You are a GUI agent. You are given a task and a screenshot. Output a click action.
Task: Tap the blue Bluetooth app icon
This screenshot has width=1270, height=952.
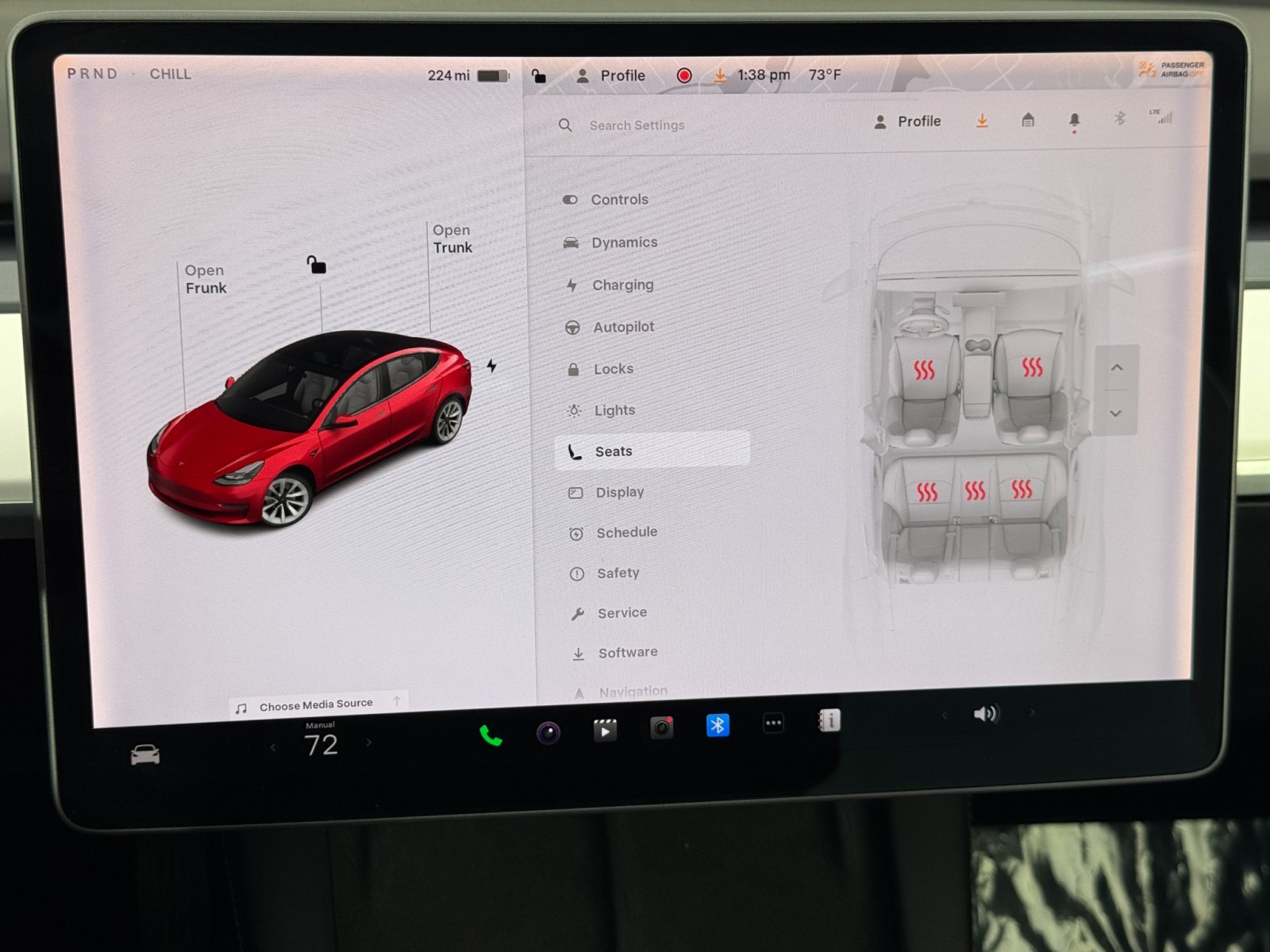click(x=718, y=725)
